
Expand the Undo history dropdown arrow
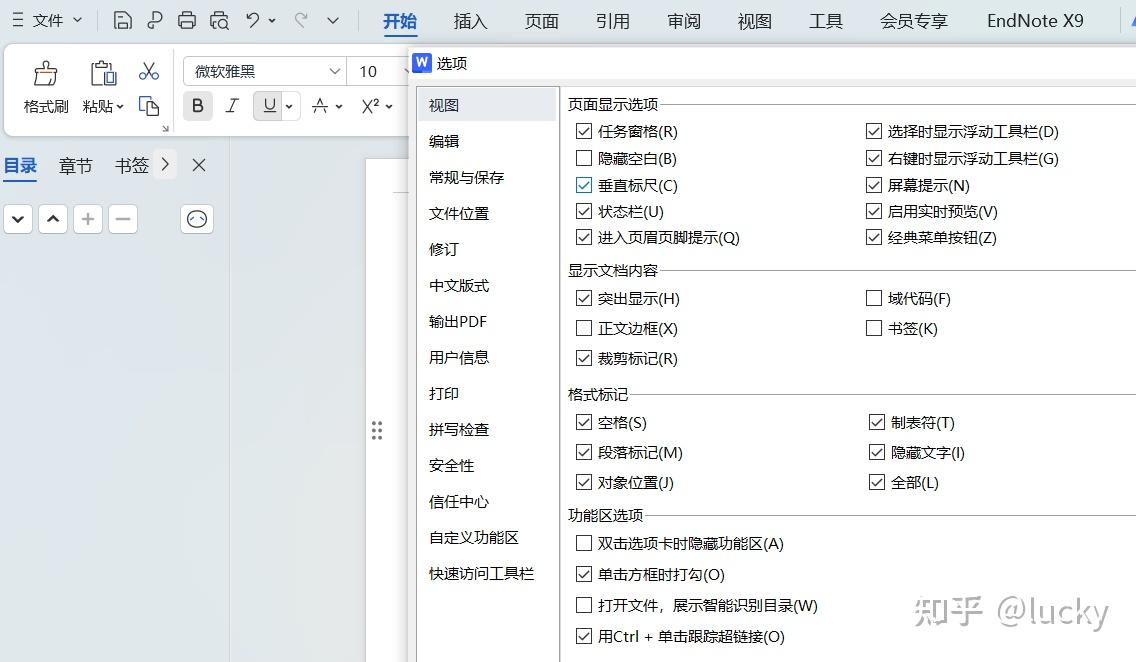(272, 20)
